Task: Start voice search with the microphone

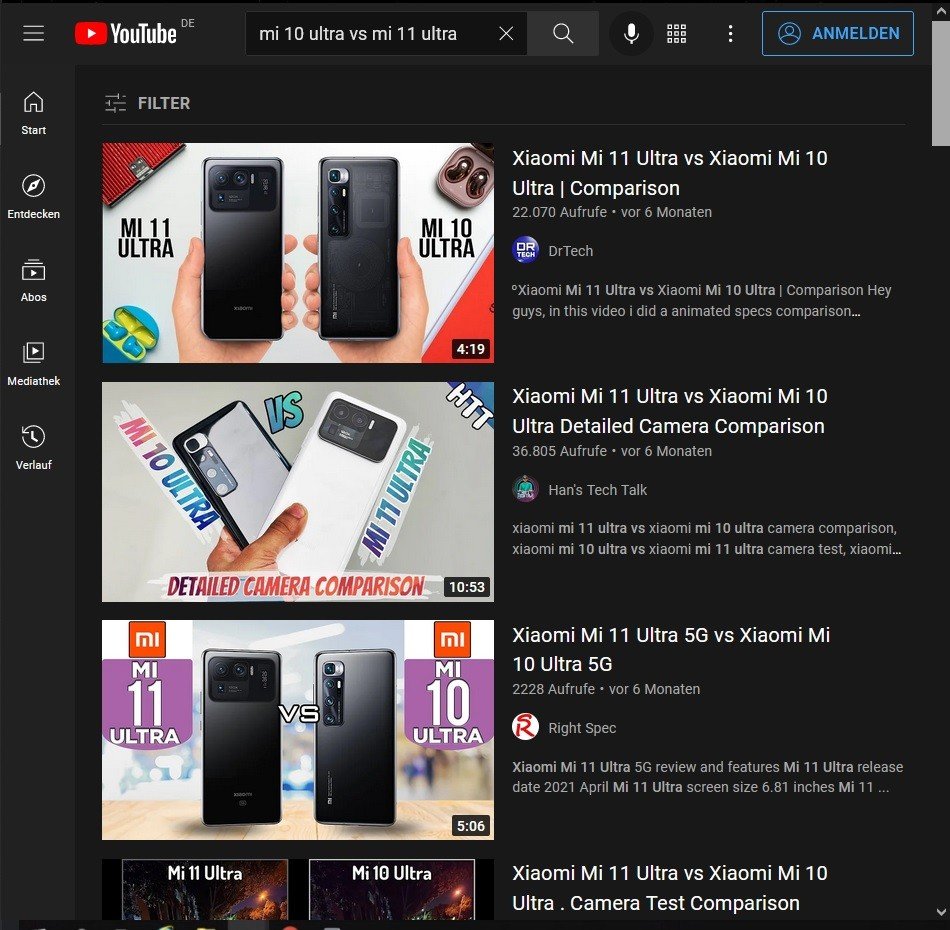Action: [631, 33]
